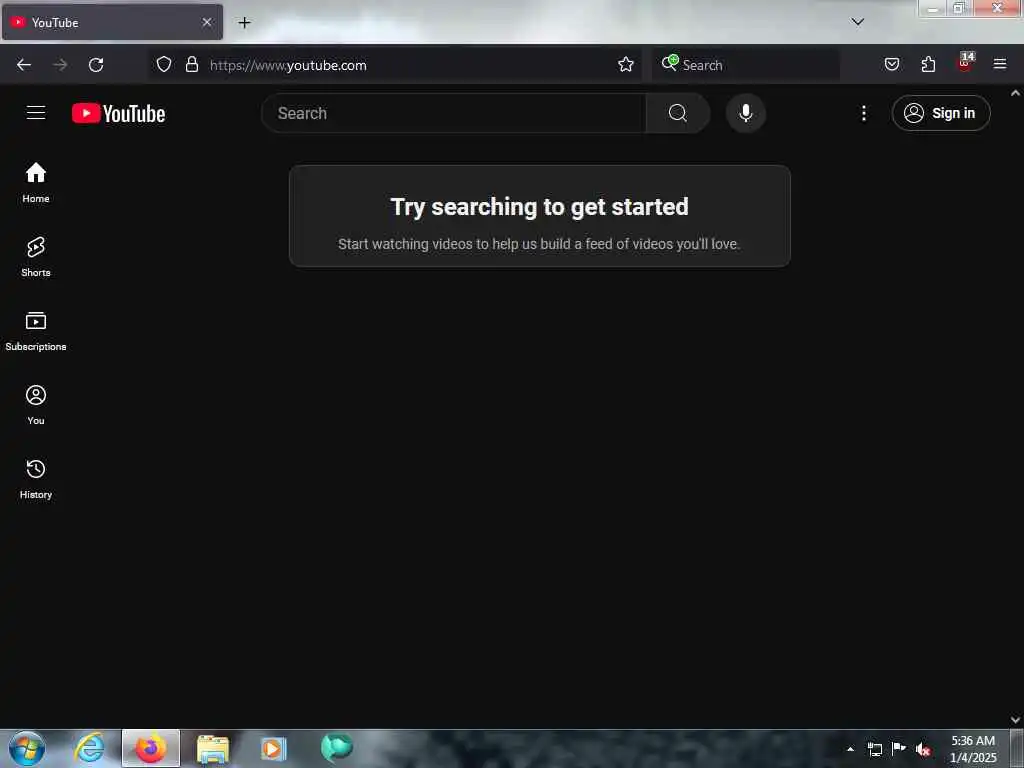1024x768 pixels.
Task: Click the muted volume tray icon
Action: pos(923,749)
